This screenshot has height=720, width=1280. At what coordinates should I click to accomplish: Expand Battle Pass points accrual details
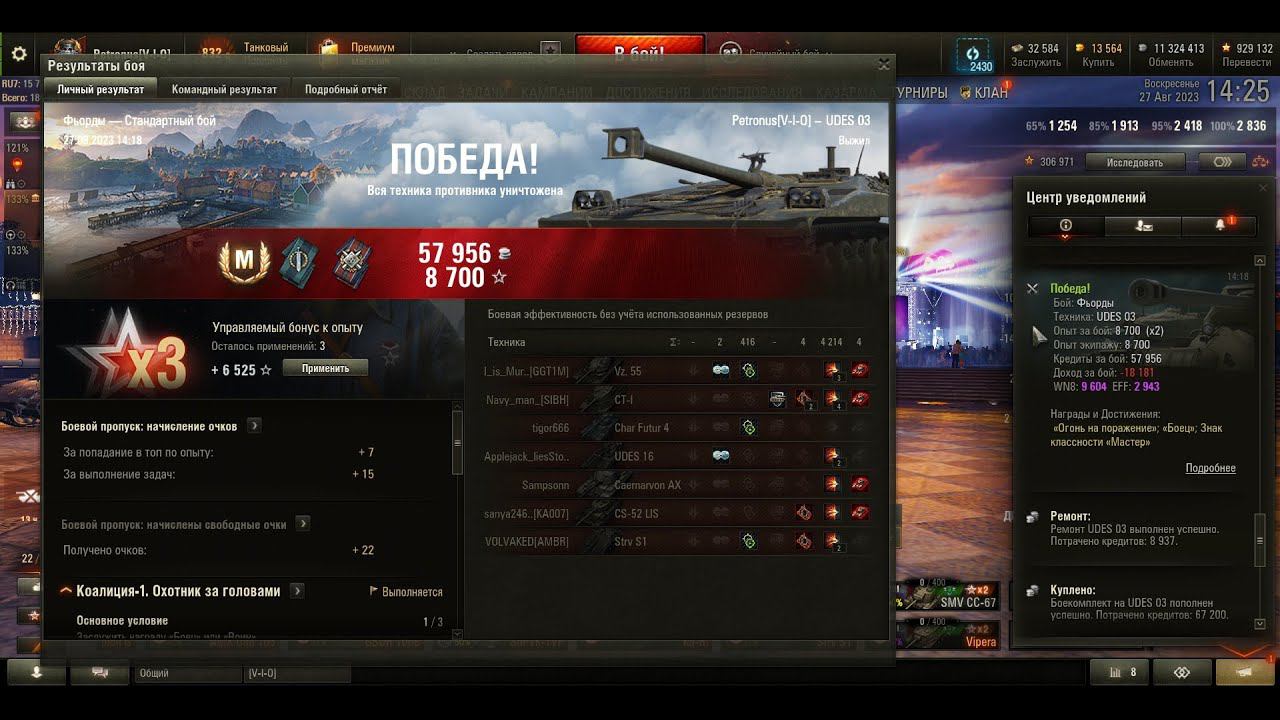click(254, 426)
